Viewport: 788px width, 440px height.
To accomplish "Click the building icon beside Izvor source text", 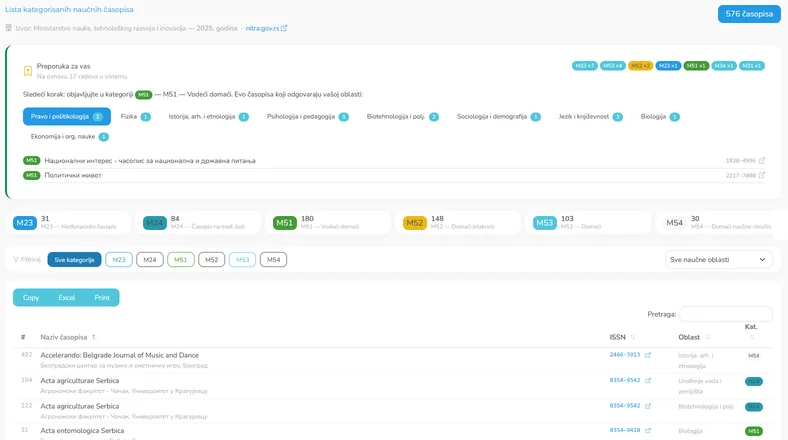I will tap(9, 28).
